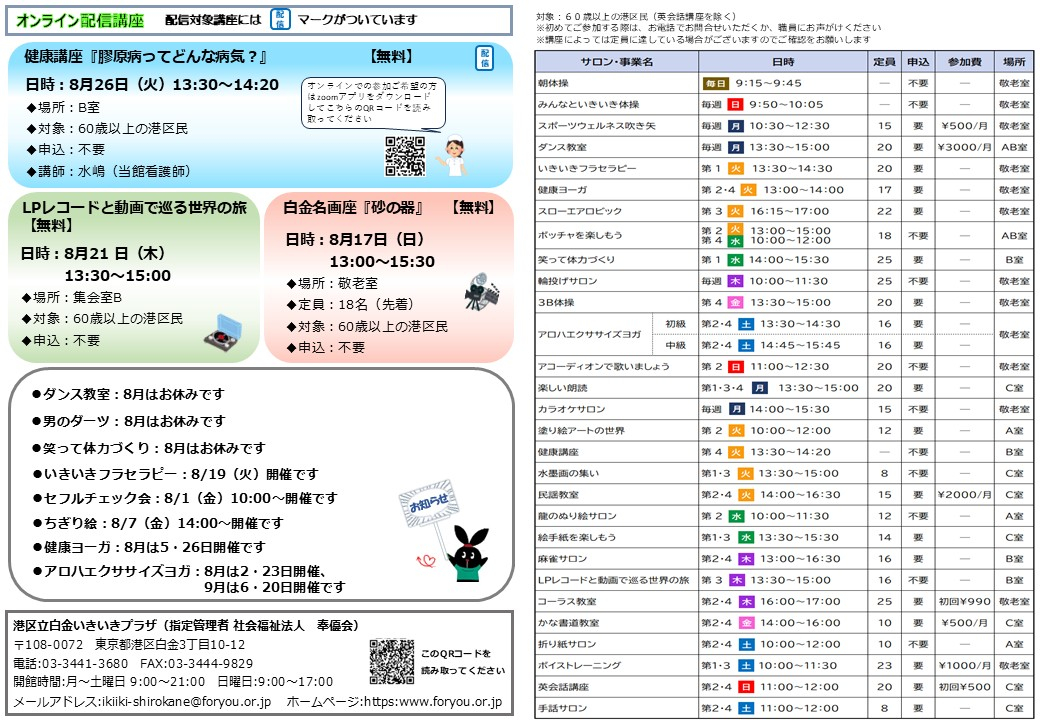This screenshot has height=720, width=1040.
Task: Click the black rabbit mascot
Action: point(469,554)
